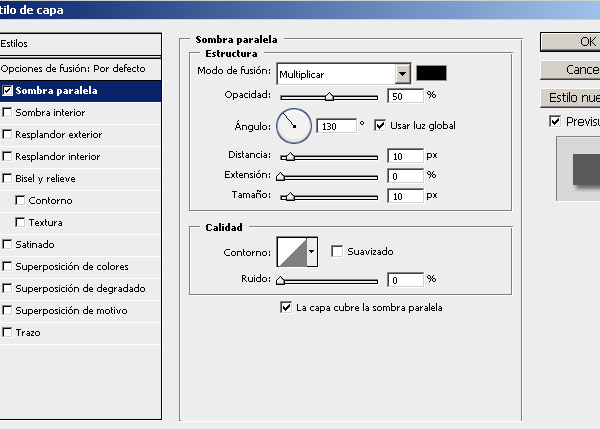
Task: Click the Ruido slider track
Action: (329, 281)
